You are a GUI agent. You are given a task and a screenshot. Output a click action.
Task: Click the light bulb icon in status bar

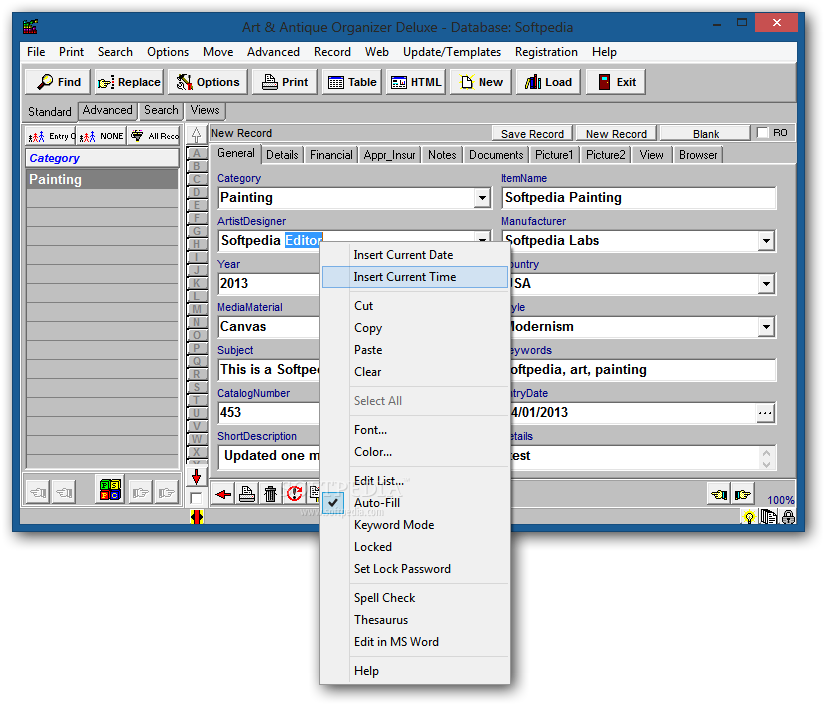point(749,517)
